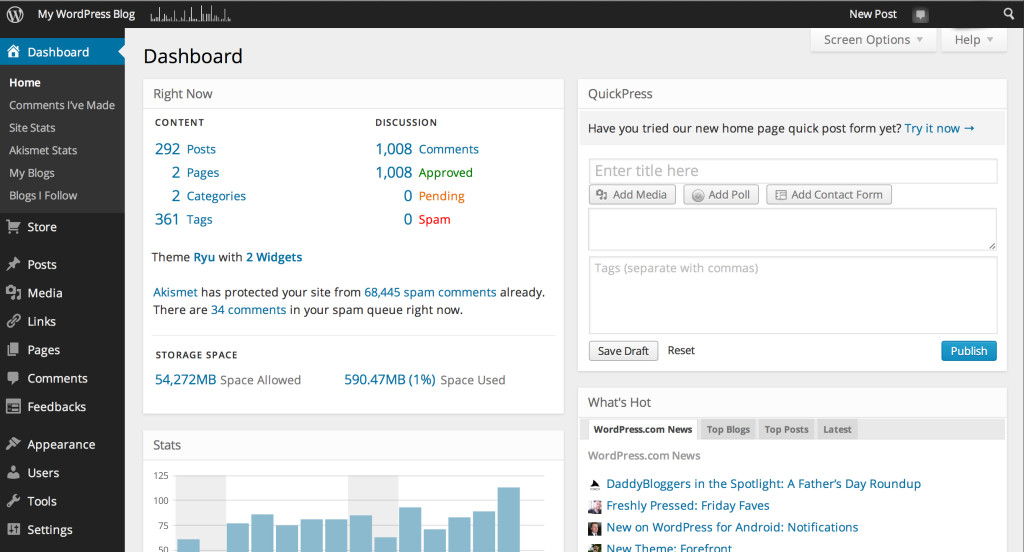Open the My WordPress Blog site link
This screenshot has height=552, width=1024.
click(x=86, y=14)
